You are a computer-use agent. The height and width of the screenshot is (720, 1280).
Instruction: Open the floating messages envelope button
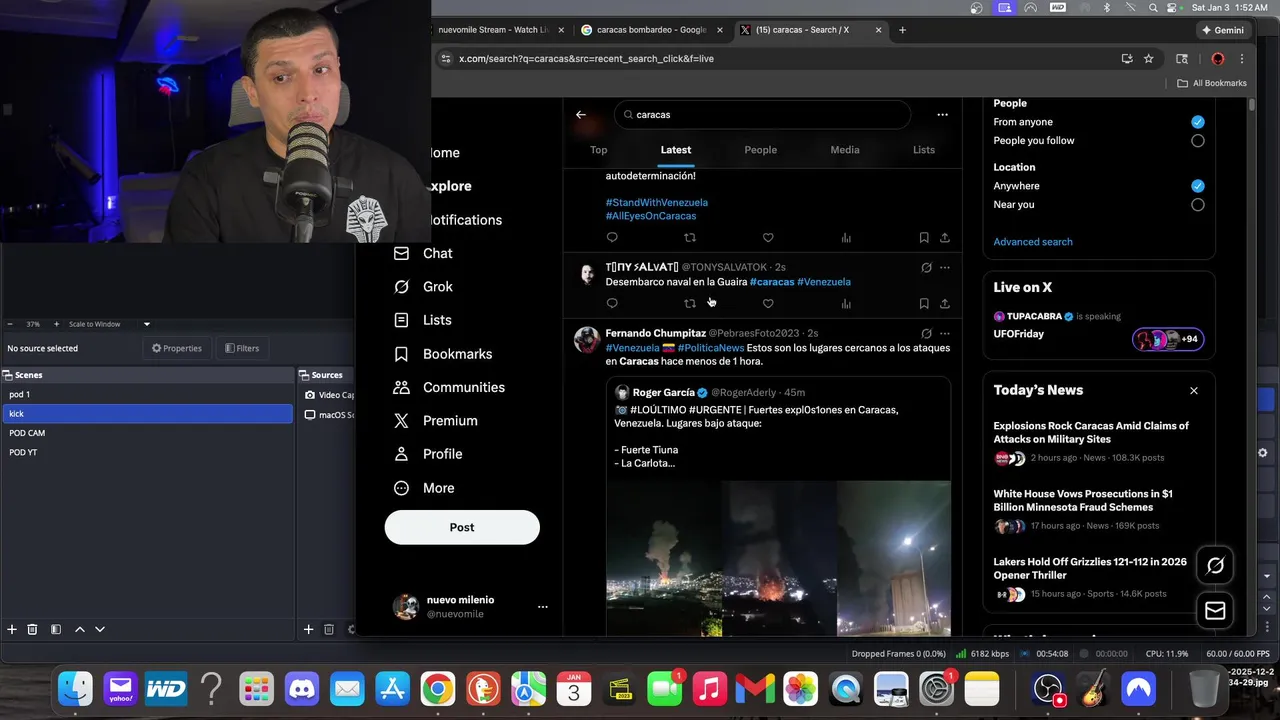pos(1215,610)
